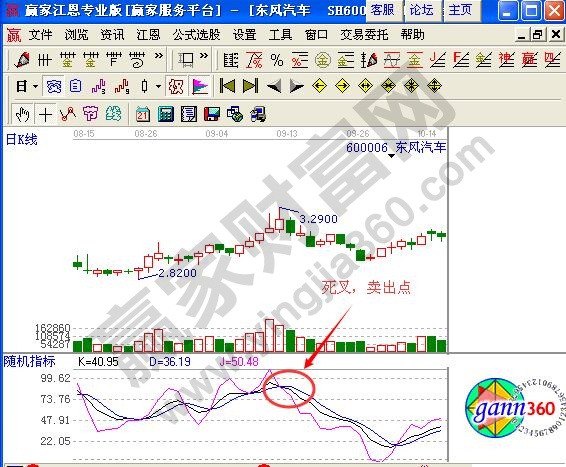
Task: Click the purple 节 icon
Action: click(90, 114)
